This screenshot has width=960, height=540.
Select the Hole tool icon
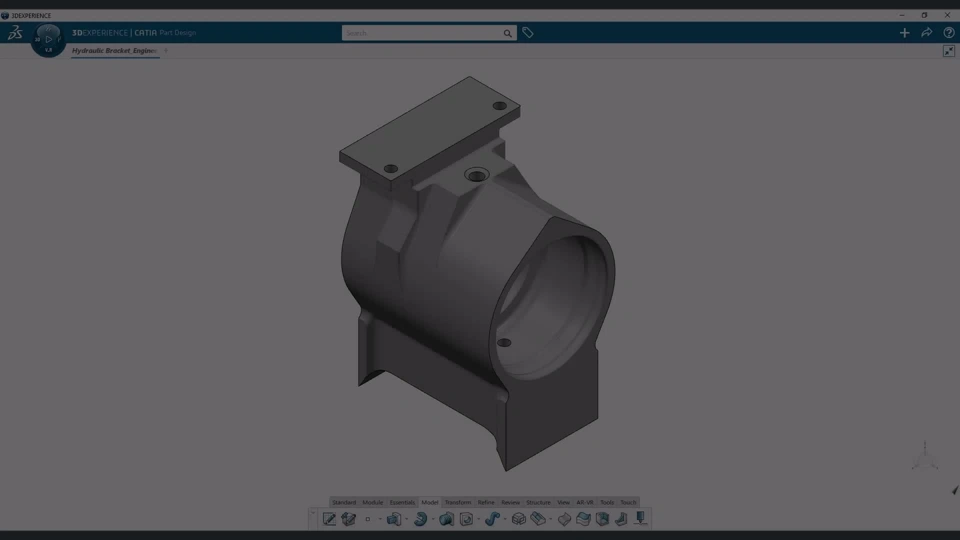pyautogui.click(x=466, y=519)
